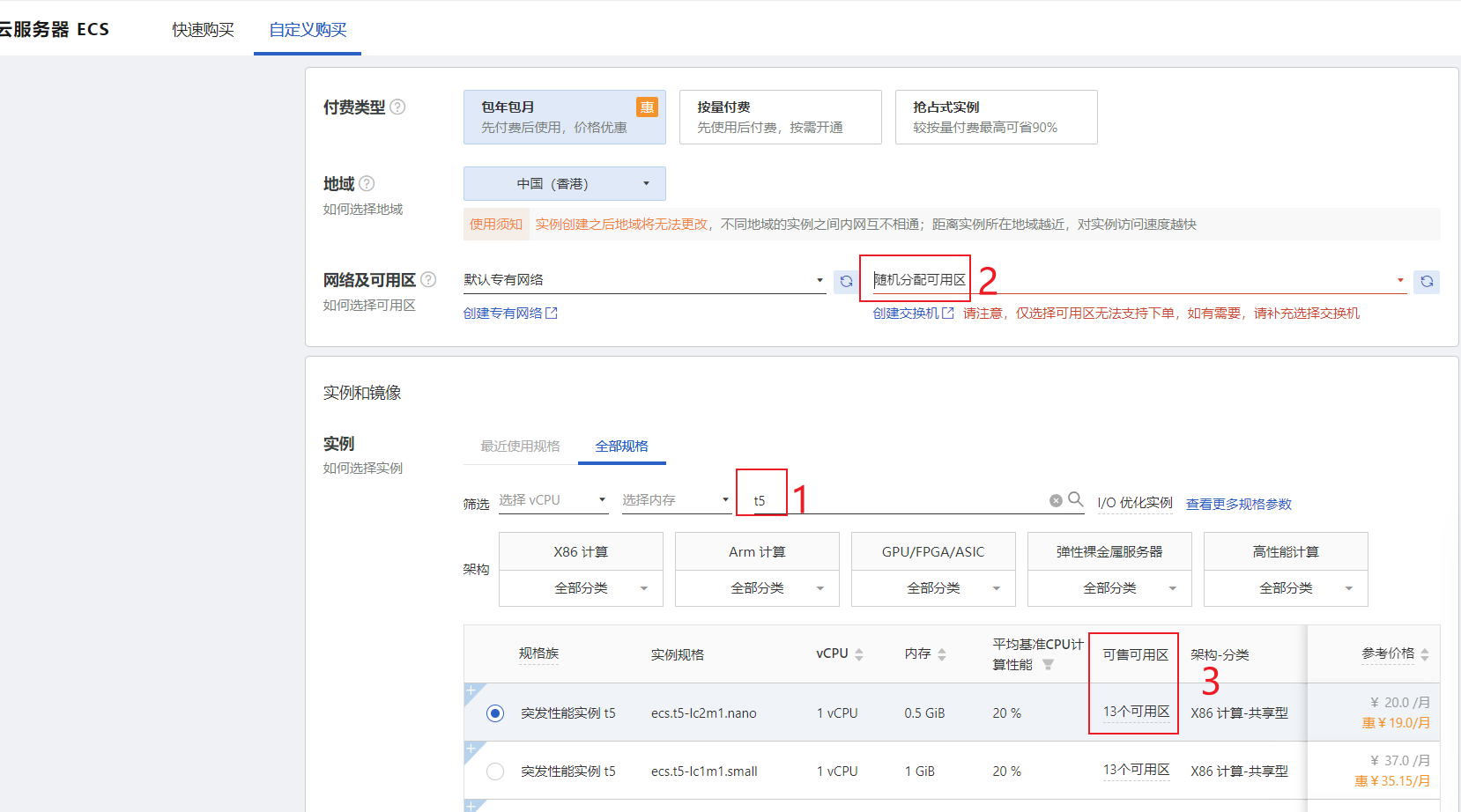Image resolution: width=1461 pixels, height=812 pixels.
Task: Open the 中国（香港）region dropdown
Action: point(565,183)
